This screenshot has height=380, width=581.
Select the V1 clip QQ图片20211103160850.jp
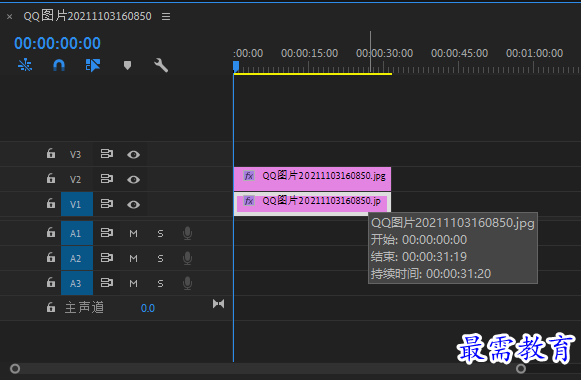312,204
